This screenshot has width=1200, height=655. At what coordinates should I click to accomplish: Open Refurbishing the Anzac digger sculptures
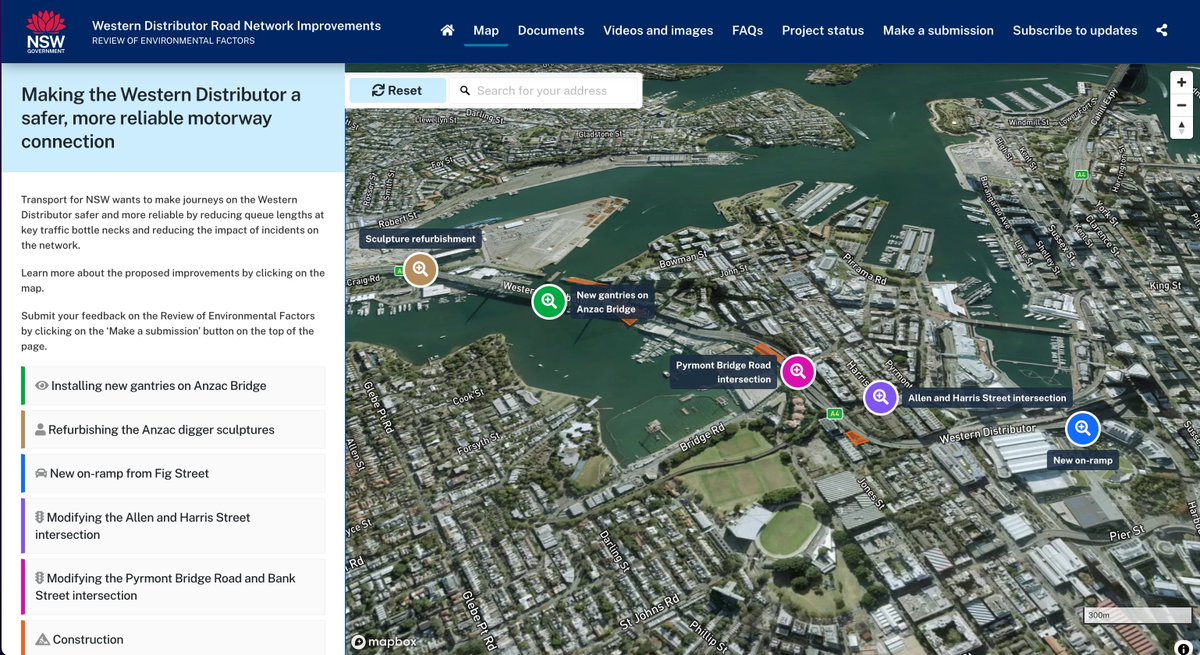(x=172, y=430)
